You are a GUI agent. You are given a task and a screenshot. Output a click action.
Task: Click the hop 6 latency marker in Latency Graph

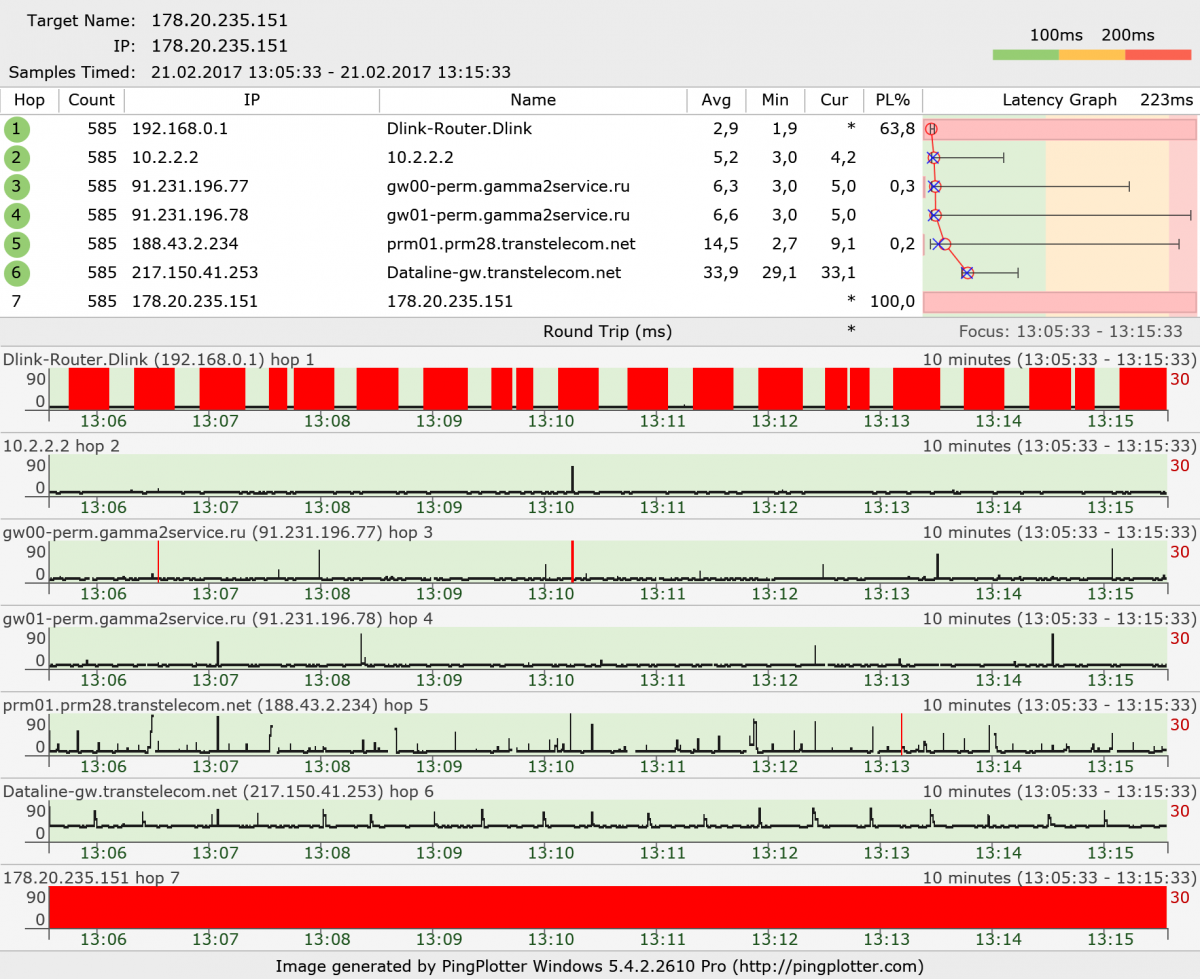pyautogui.click(x=967, y=273)
